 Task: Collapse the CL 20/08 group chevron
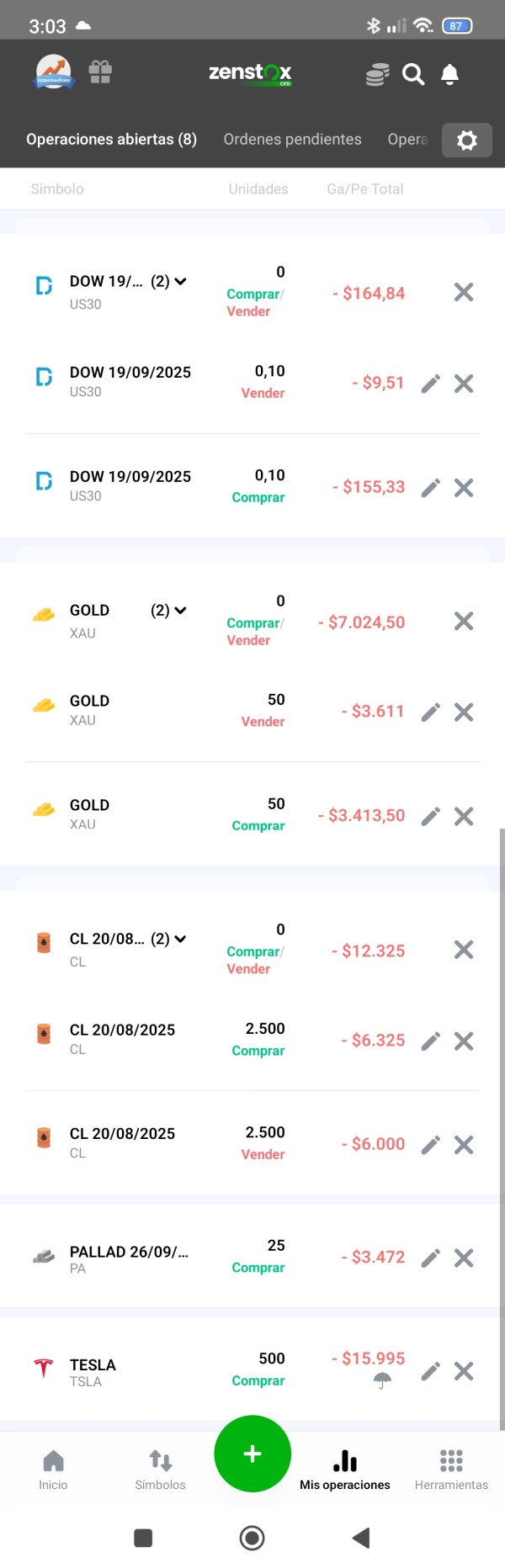coord(180,939)
